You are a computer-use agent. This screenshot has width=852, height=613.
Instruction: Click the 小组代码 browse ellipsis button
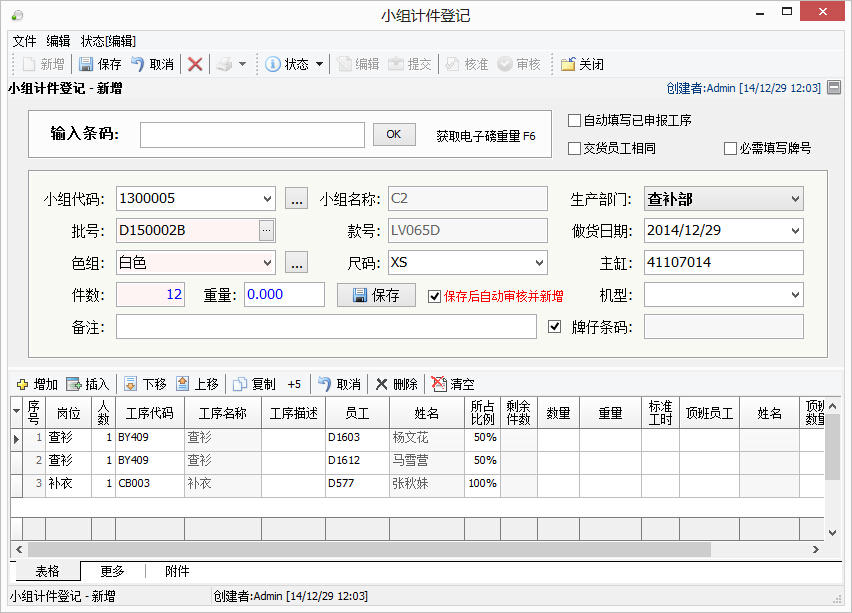297,199
